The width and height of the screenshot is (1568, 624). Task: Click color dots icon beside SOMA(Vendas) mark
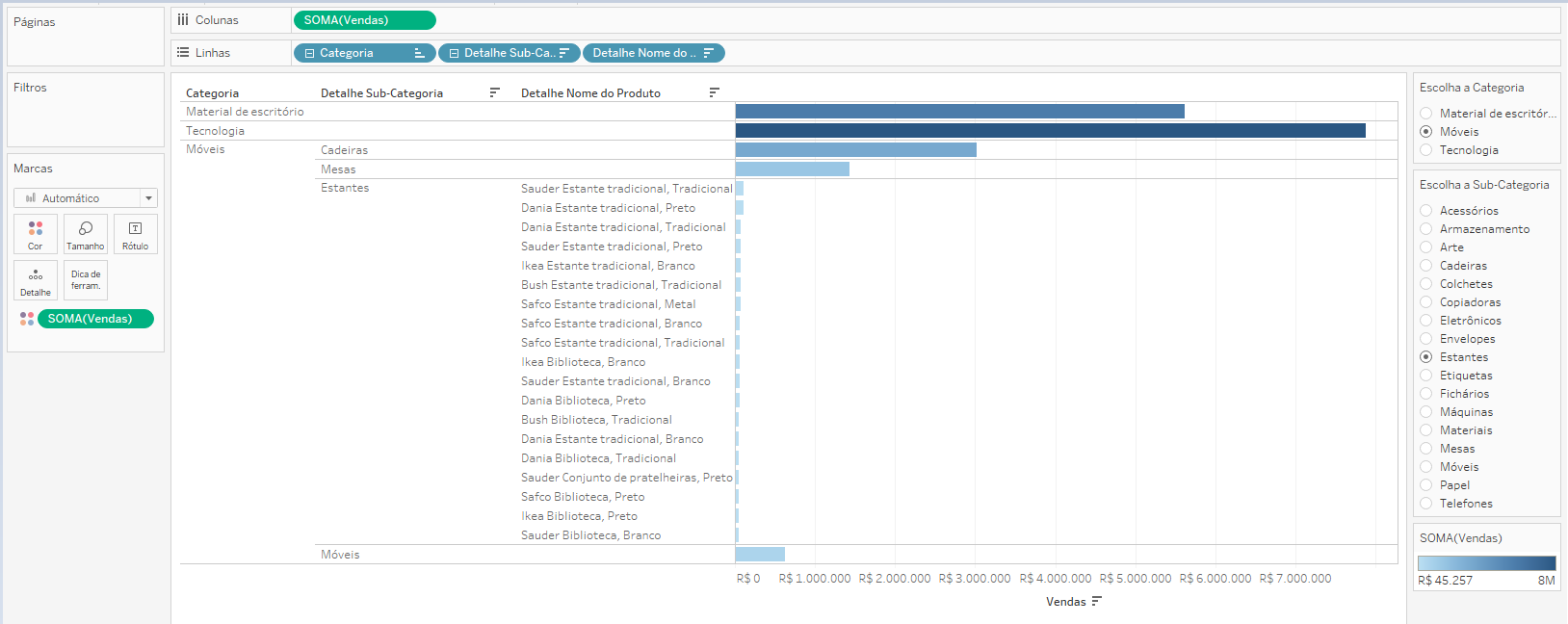click(x=27, y=319)
